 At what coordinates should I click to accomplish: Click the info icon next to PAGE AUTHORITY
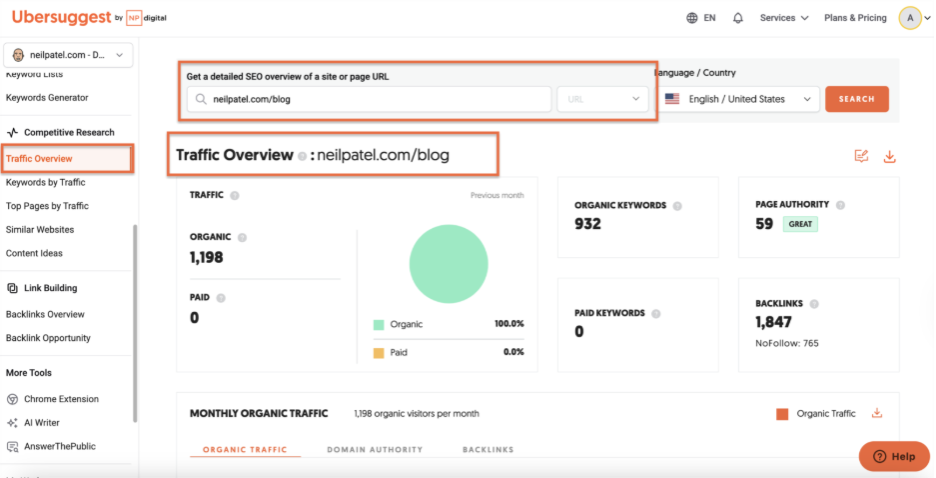[x=840, y=205]
